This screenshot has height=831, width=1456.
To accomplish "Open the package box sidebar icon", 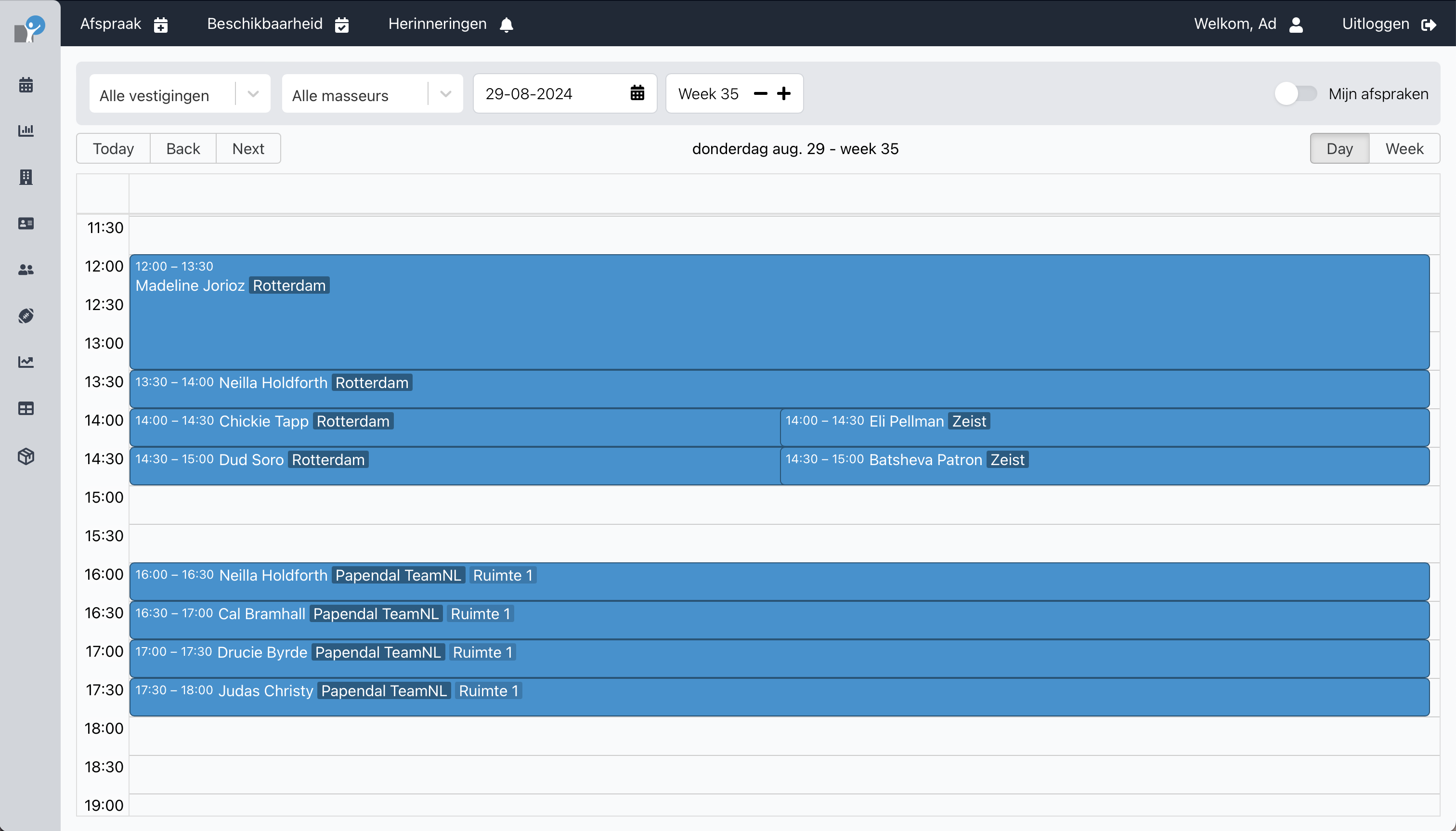I will click(x=26, y=455).
